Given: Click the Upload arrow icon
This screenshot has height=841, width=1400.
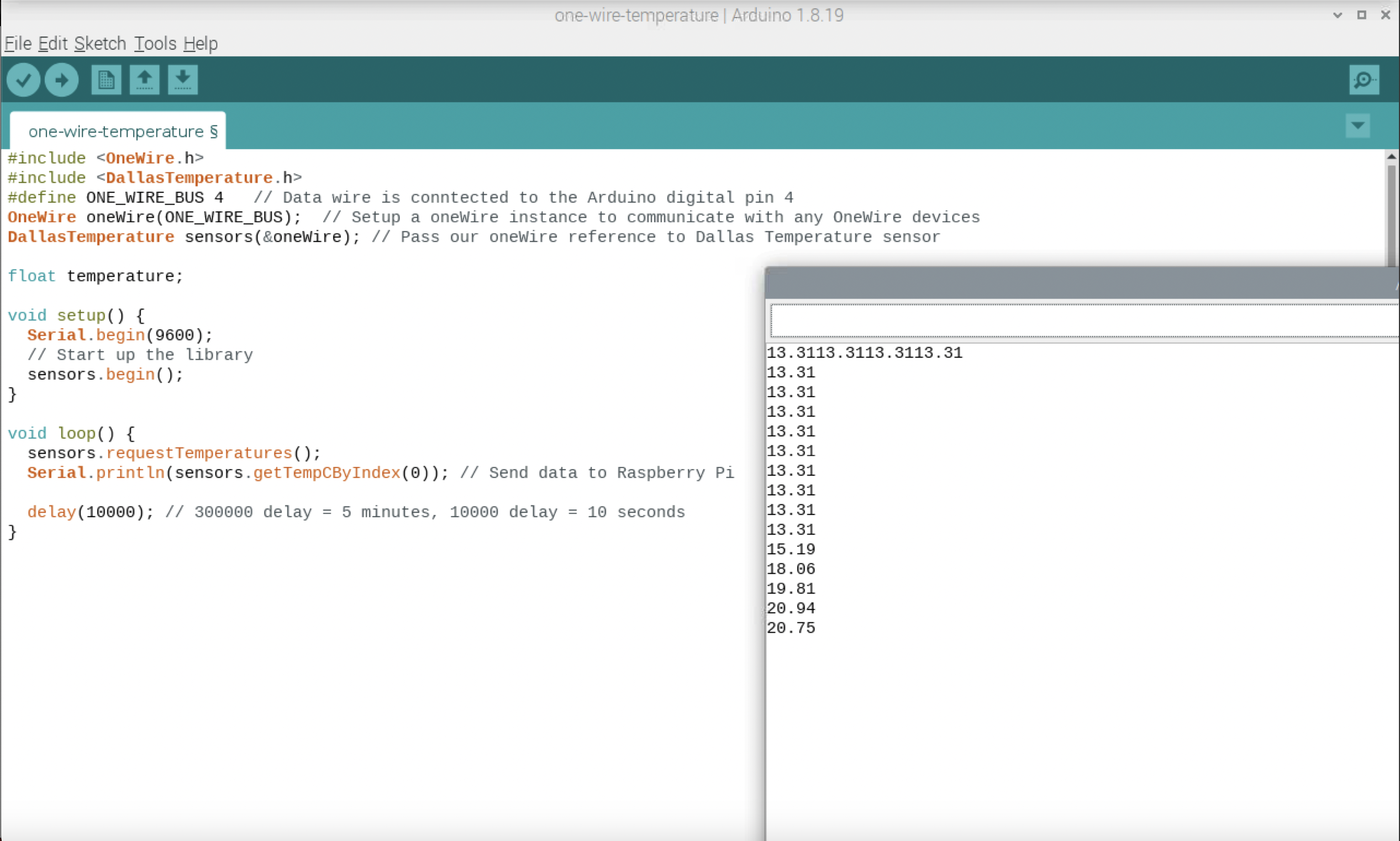Looking at the screenshot, I should point(61,80).
